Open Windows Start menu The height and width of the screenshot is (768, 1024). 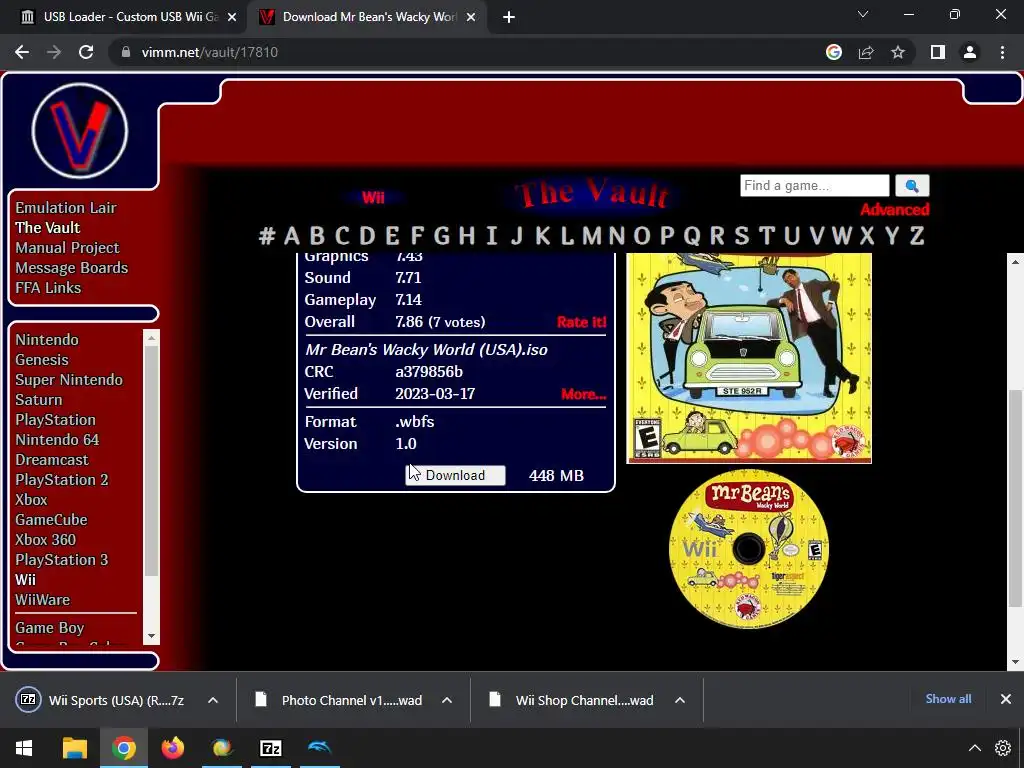(24, 748)
